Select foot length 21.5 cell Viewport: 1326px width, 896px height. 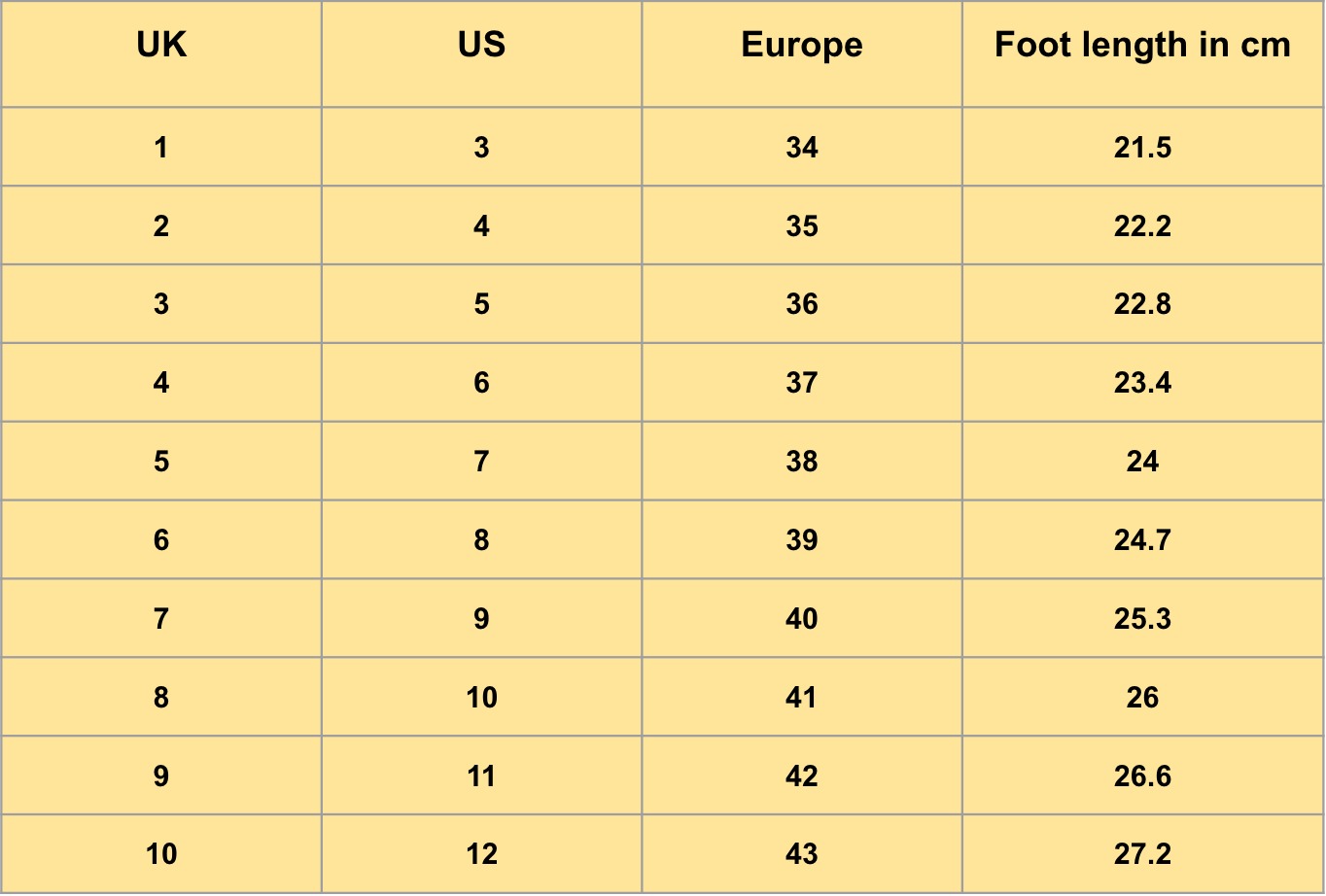point(1142,148)
